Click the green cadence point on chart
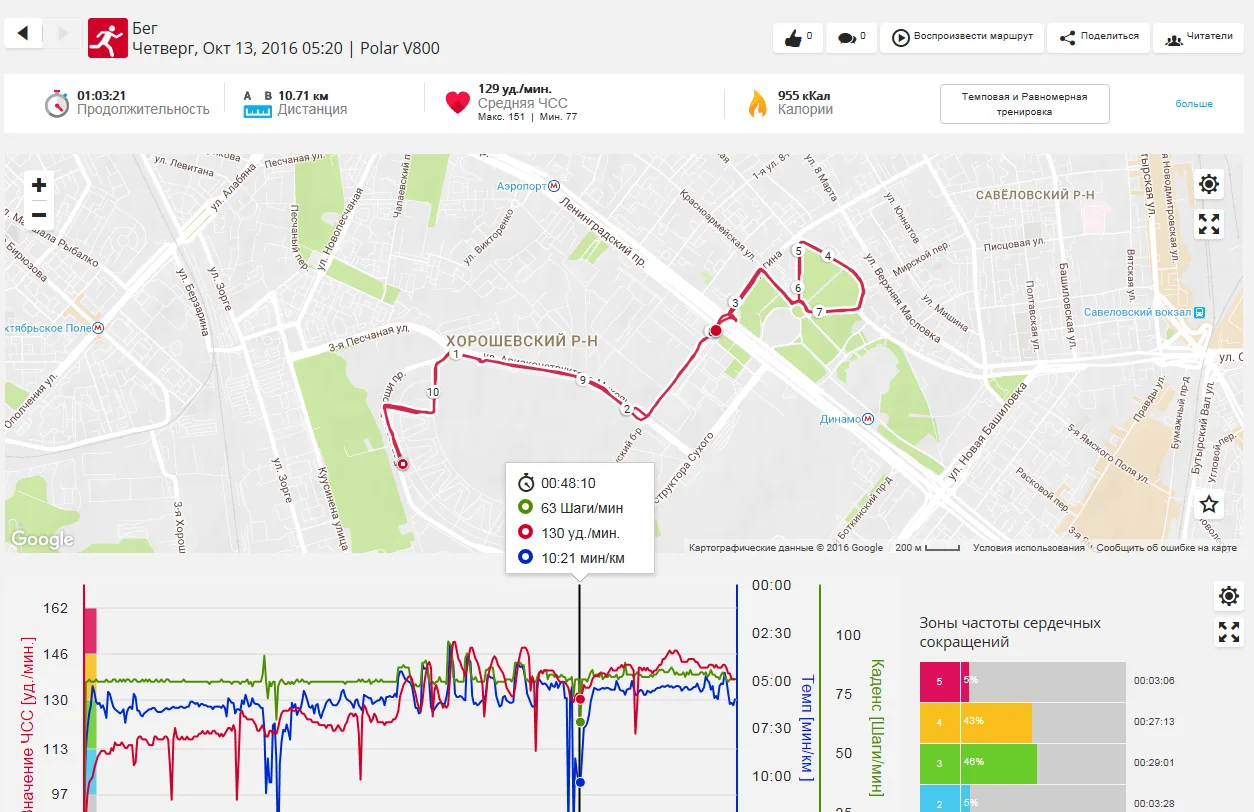 pyautogui.click(x=580, y=721)
